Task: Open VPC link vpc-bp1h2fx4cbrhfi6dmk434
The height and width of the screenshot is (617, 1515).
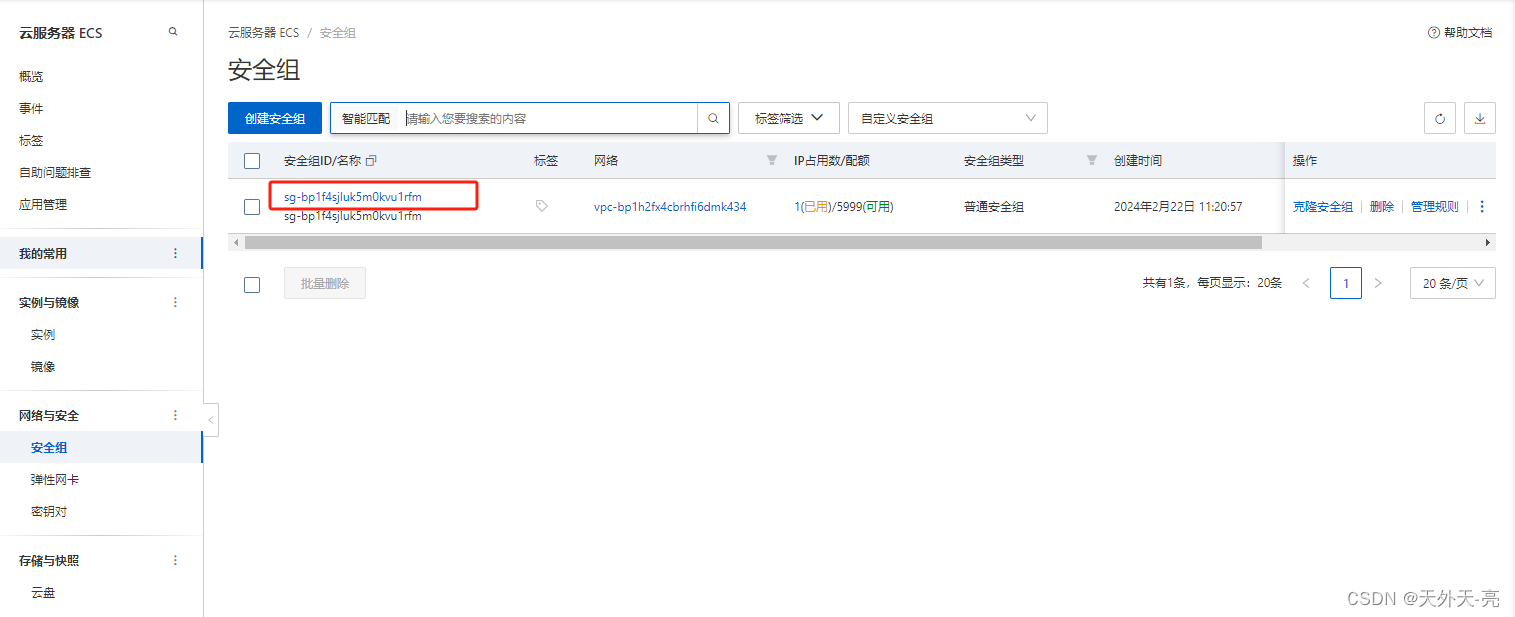Action: click(670, 207)
